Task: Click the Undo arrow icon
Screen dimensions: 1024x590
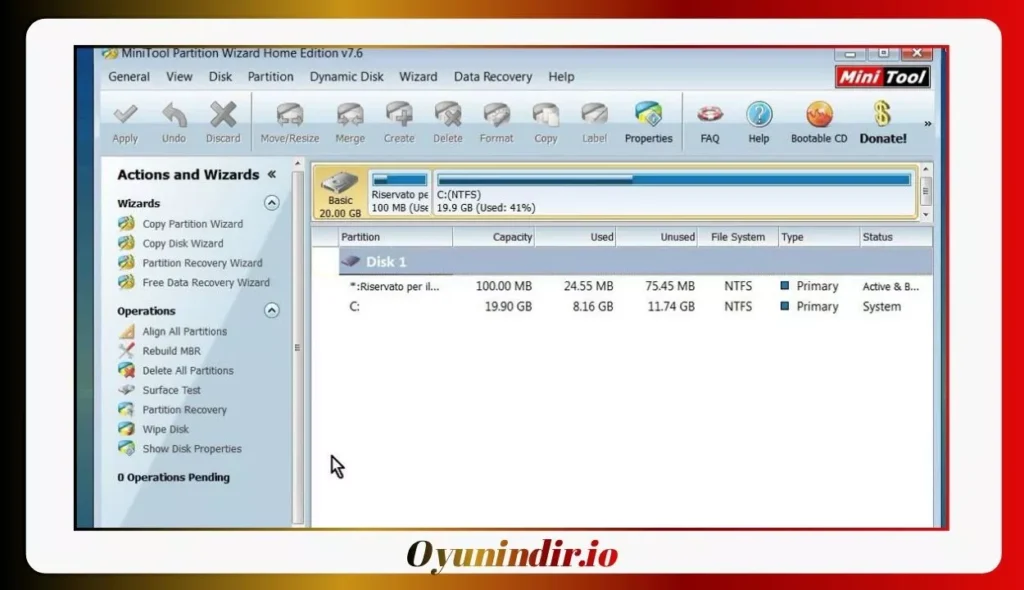Action: [174, 116]
